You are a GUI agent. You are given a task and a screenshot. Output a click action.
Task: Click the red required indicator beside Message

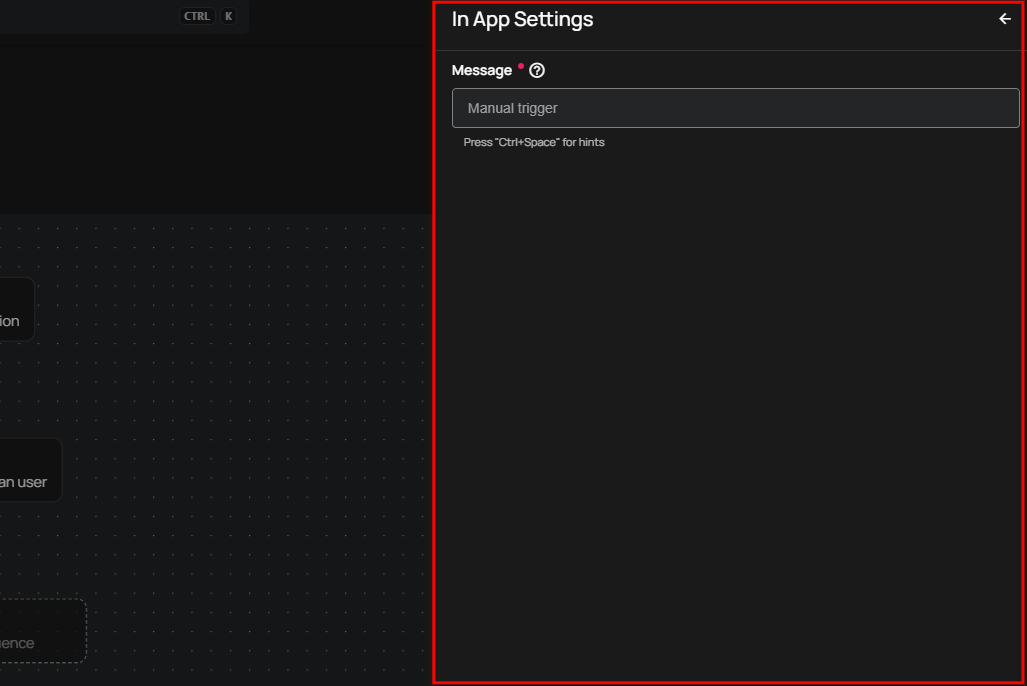pos(521,64)
